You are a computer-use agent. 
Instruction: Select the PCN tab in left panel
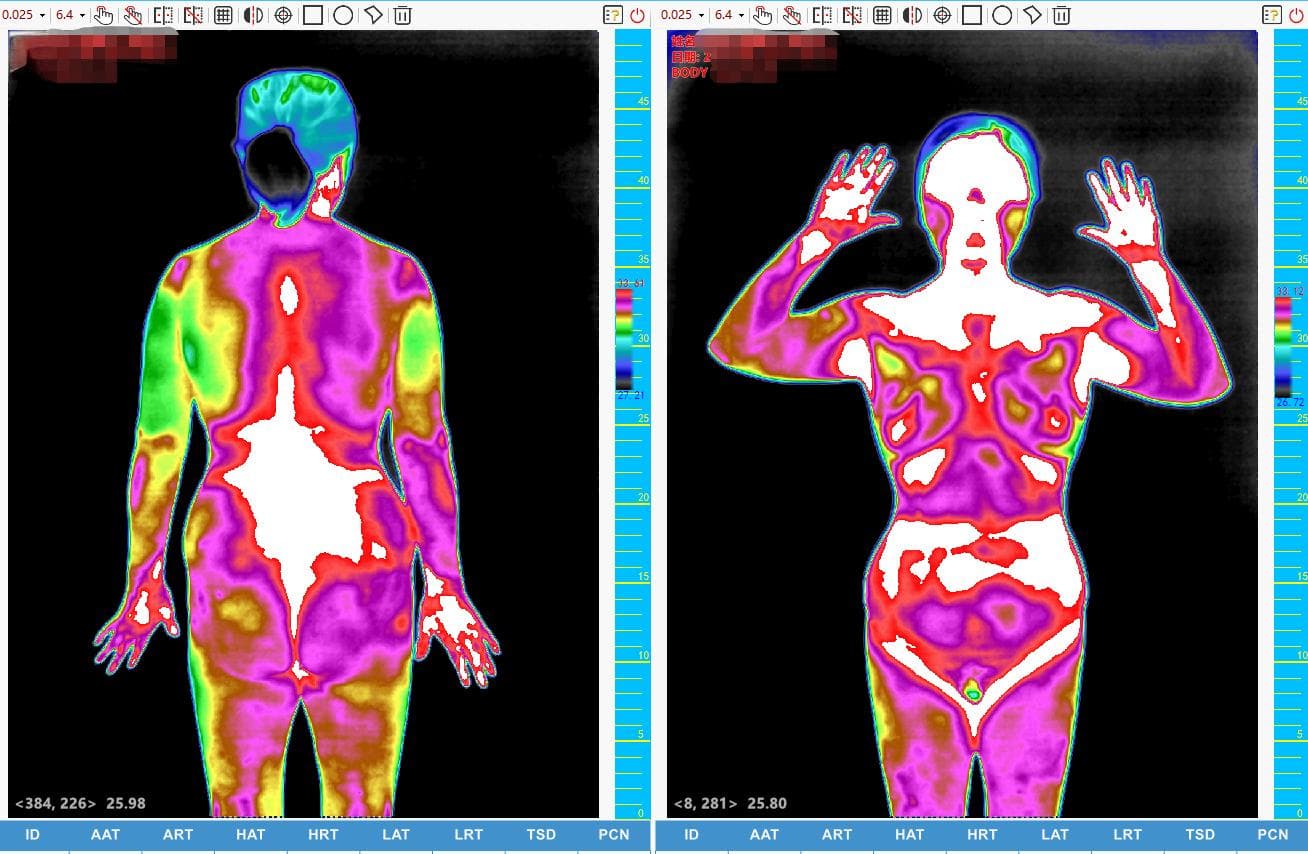(x=613, y=835)
